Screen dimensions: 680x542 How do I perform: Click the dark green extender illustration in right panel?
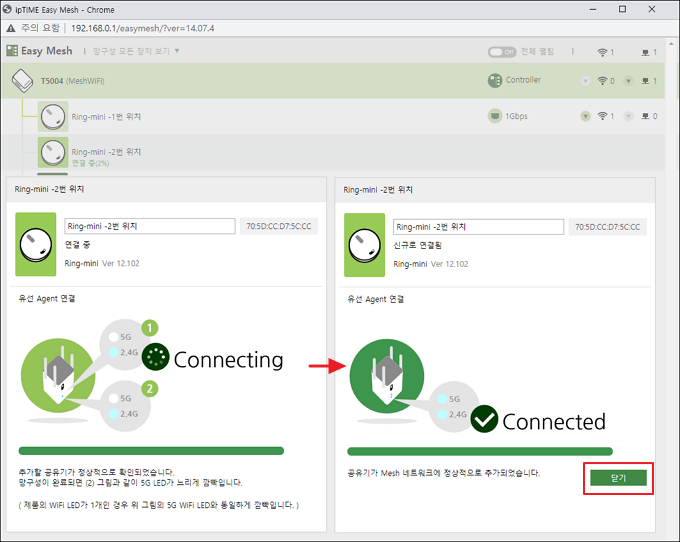click(387, 376)
